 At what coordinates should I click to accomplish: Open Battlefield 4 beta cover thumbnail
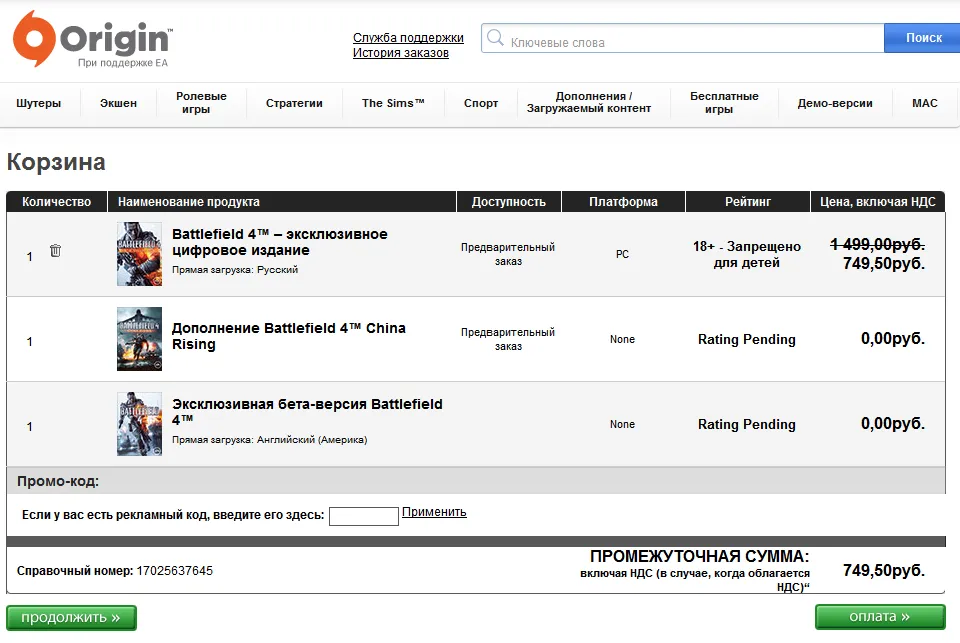click(139, 424)
